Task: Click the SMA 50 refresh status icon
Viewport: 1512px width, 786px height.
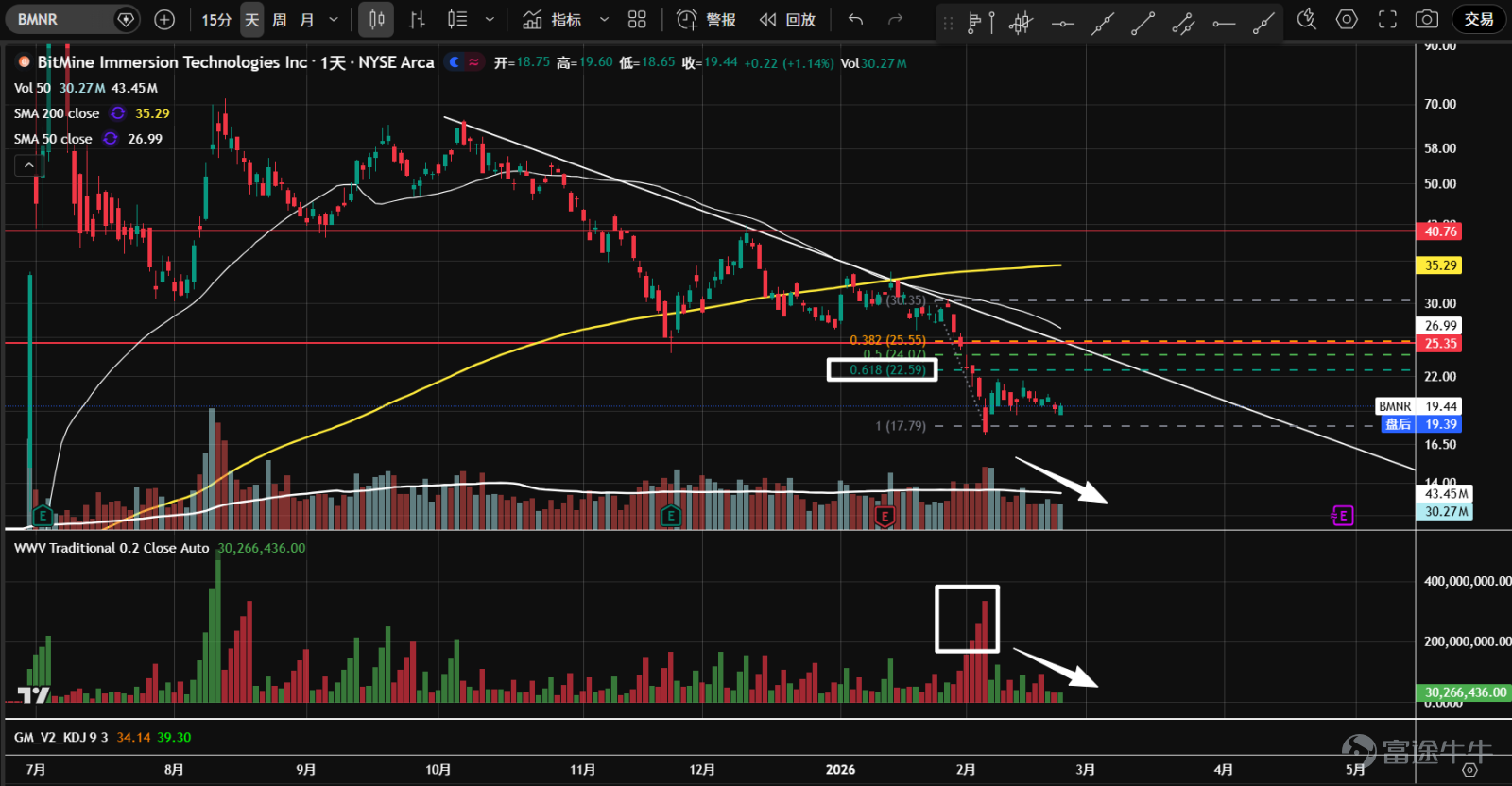Action: (111, 139)
